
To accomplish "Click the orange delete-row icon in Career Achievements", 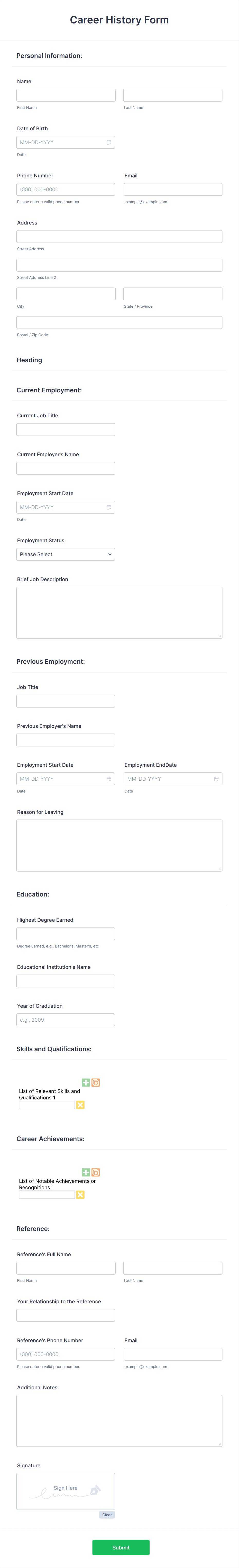I will click(96, 1172).
